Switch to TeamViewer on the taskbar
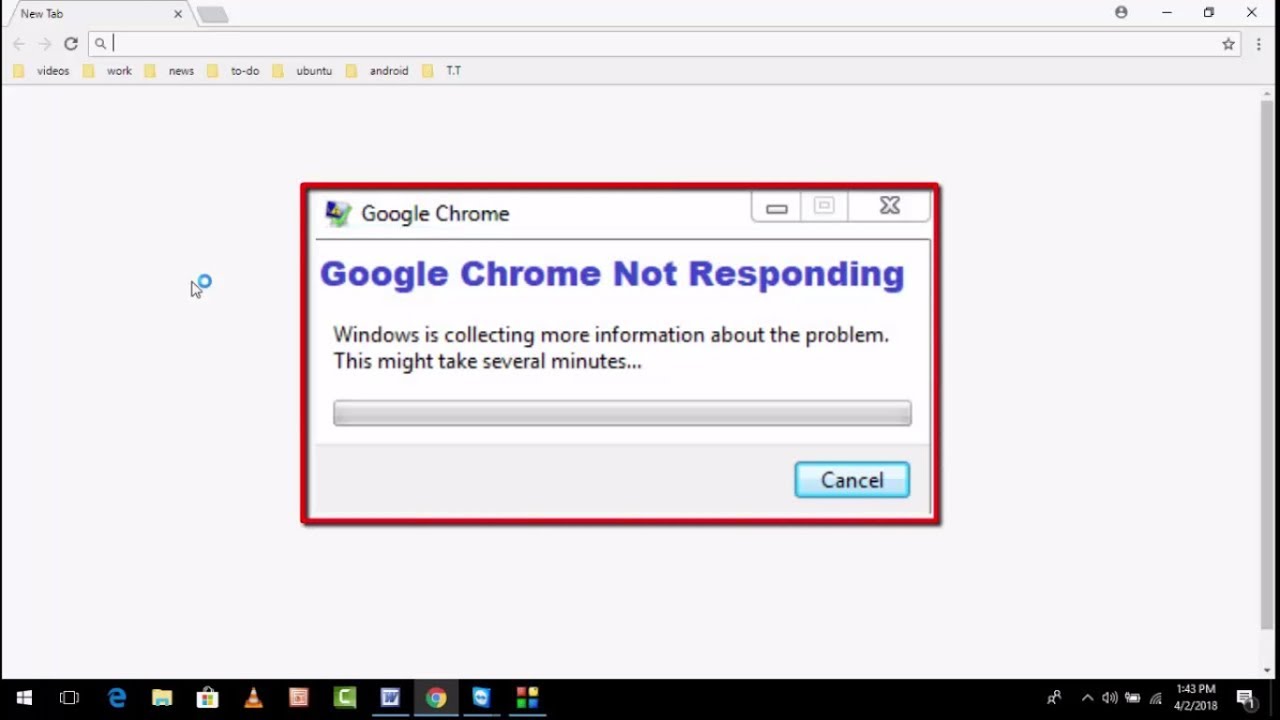Screen dimensions: 1280x720 [482, 698]
